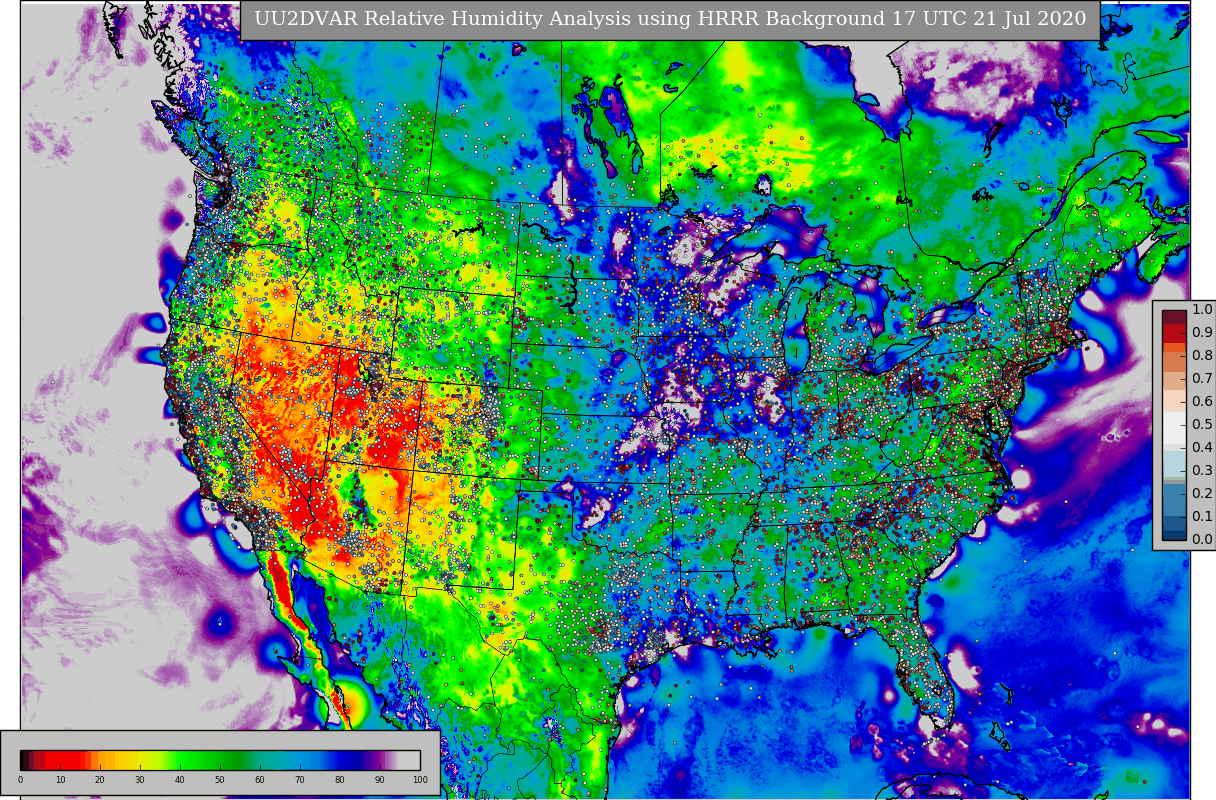
Task: Click the UU2DVAR Relative Humidity Analysis title
Action: (x=670, y=20)
